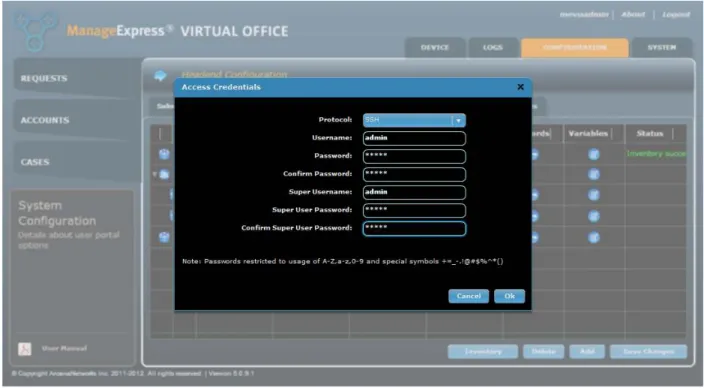This screenshot has height=388, width=704.
Task: Click Variables icon in fourth table row
Action: [x=594, y=216]
